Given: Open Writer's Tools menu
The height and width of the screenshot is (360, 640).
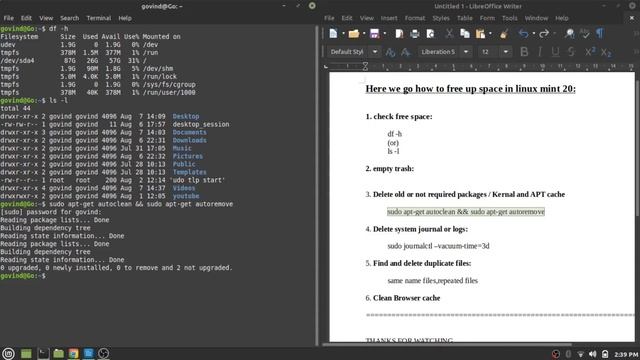Looking at the screenshot, I should click(x=509, y=18).
